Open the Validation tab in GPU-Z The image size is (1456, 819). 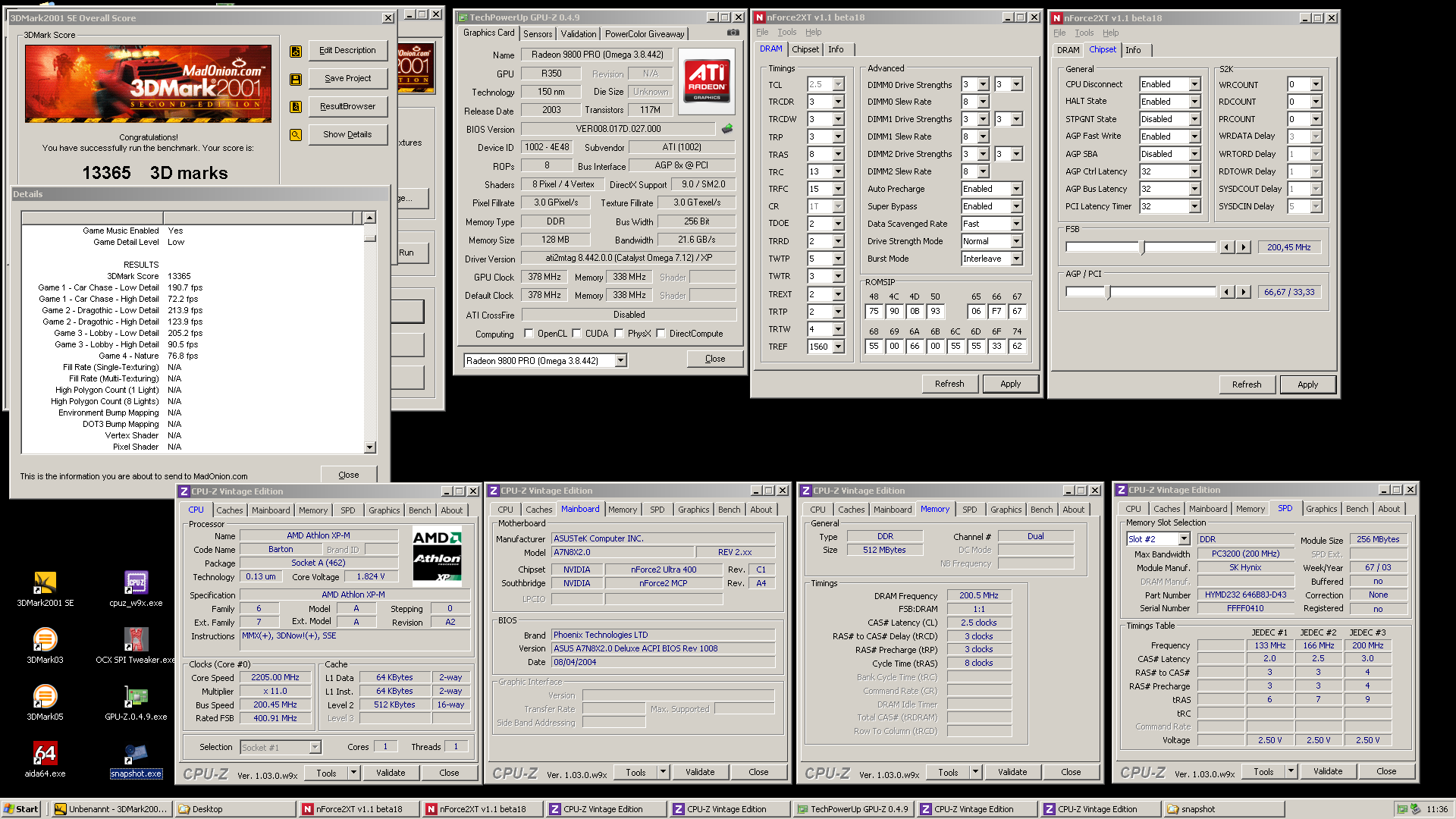[579, 34]
